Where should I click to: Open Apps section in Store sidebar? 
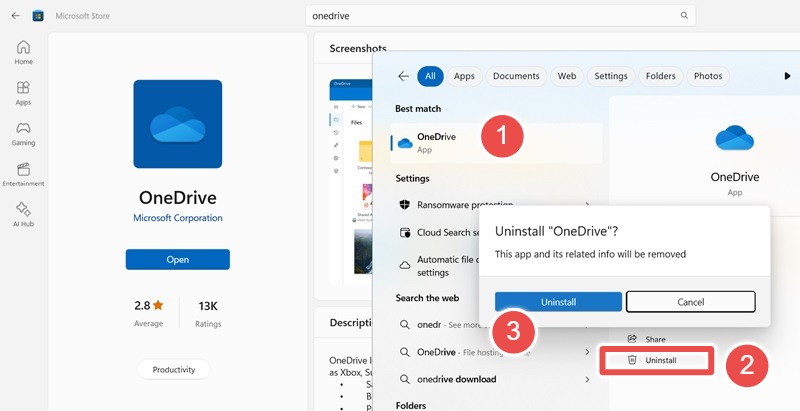point(23,93)
